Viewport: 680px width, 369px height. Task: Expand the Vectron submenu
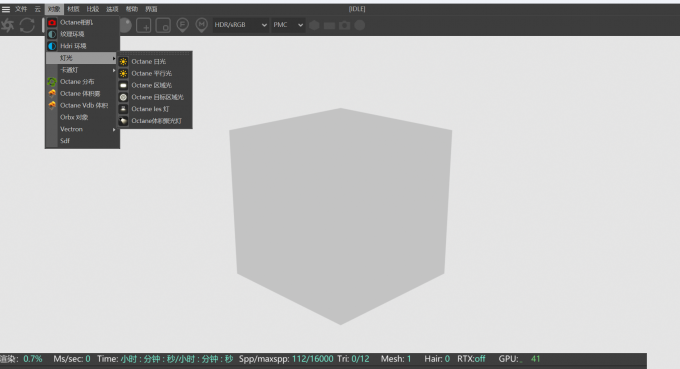click(x=82, y=129)
